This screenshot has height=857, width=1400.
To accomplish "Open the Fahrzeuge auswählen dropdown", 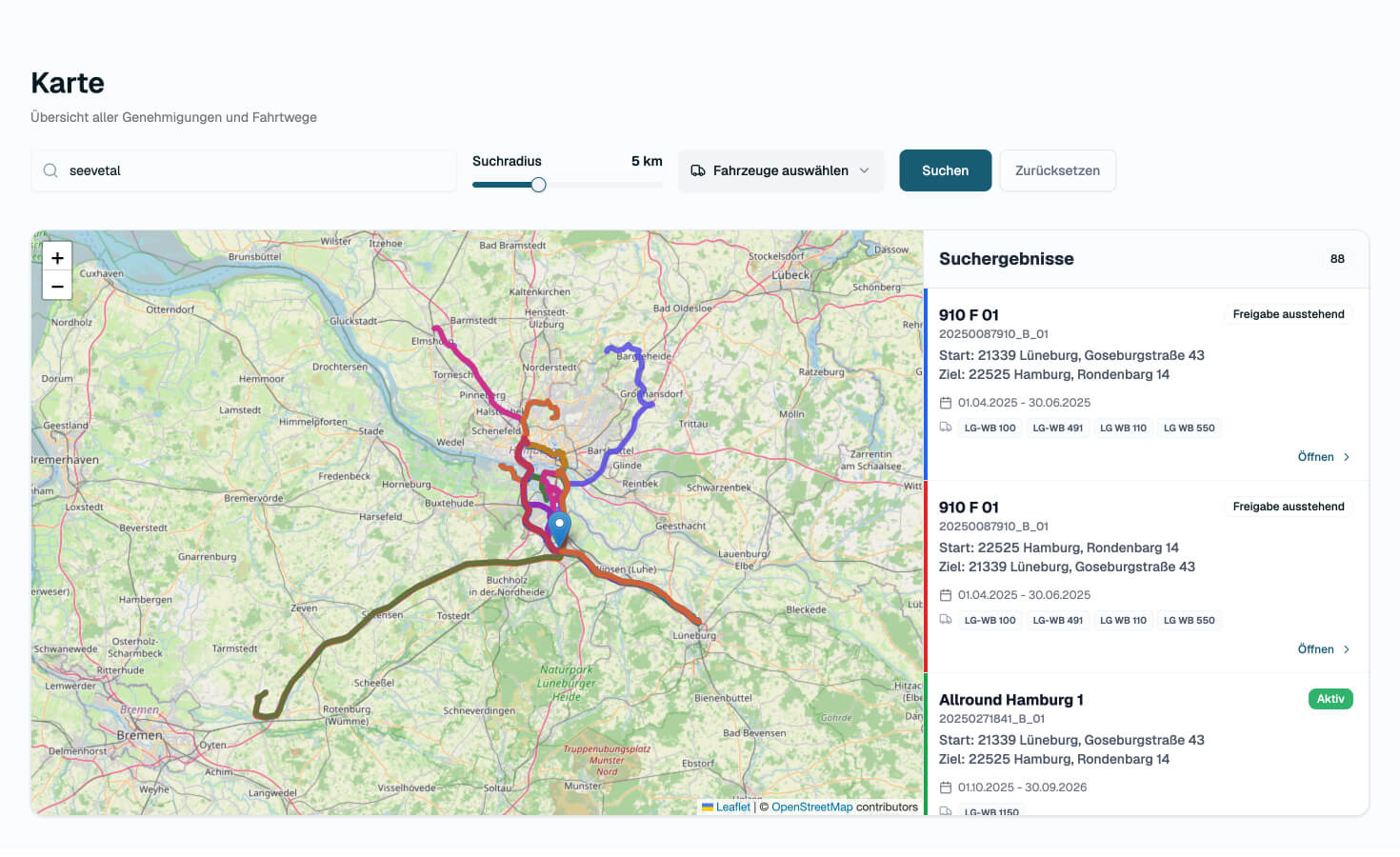I will pos(781,170).
